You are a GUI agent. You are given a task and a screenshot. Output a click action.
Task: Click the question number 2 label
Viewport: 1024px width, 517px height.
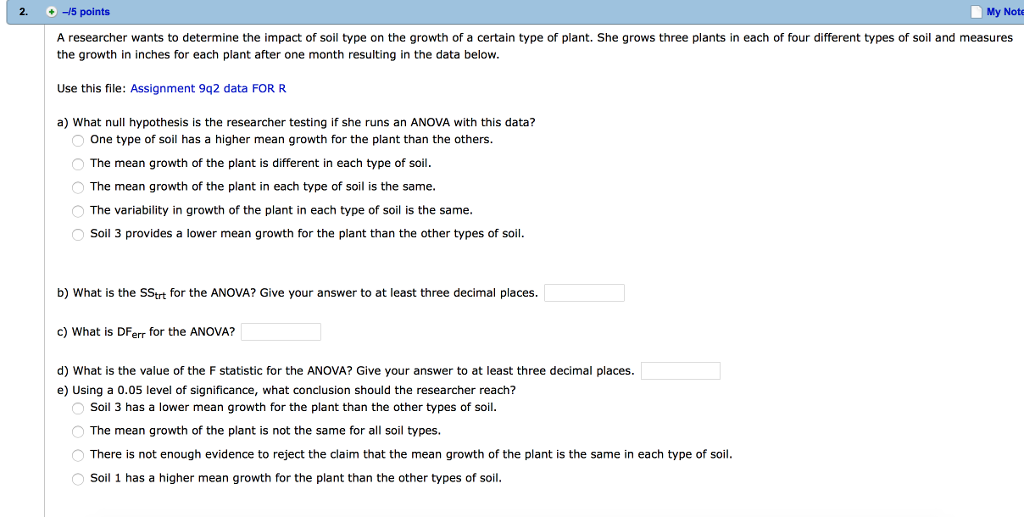pyautogui.click(x=24, y=12)
